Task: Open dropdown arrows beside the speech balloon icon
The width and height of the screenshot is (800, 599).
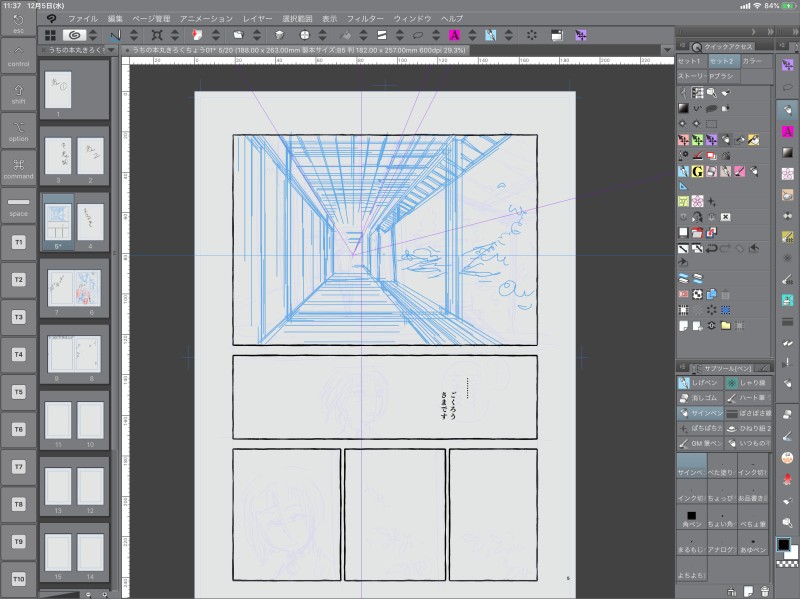Action: [436, 35]
